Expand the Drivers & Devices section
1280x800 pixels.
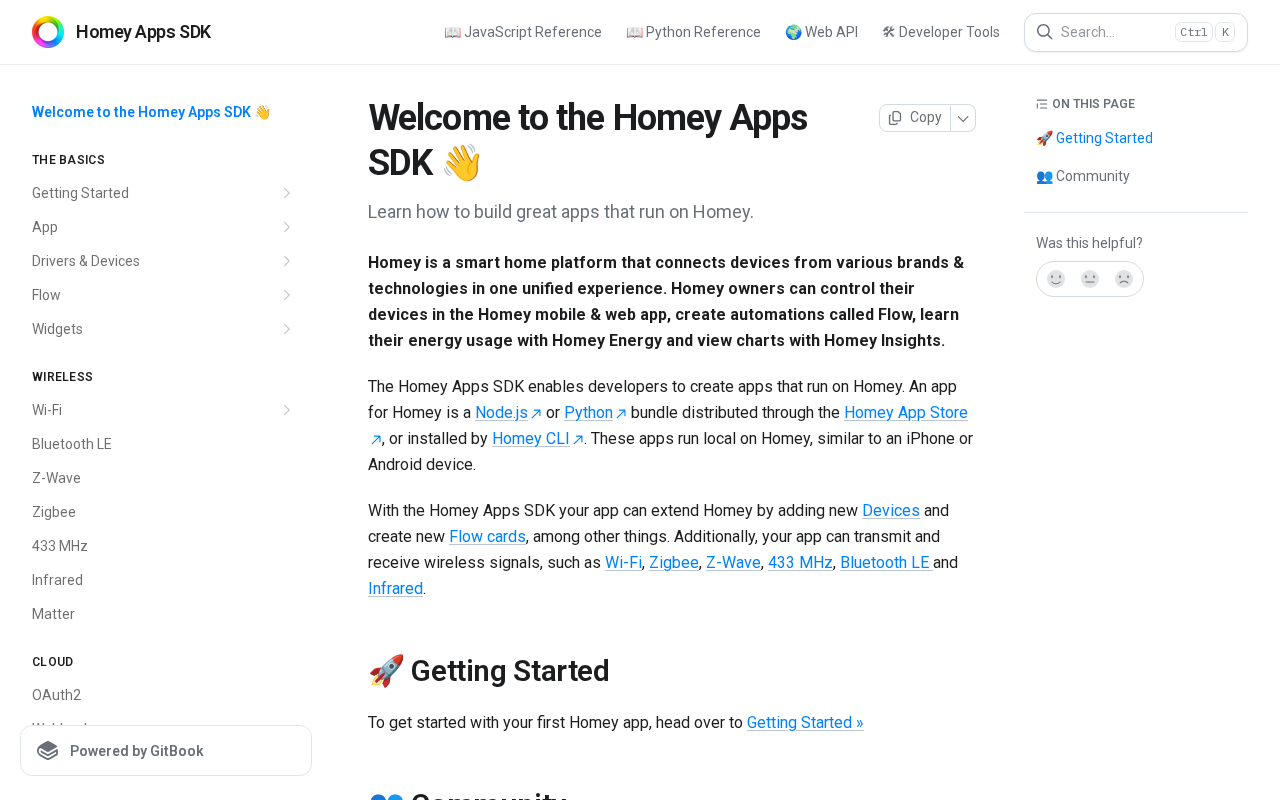(x=286, y=261)
